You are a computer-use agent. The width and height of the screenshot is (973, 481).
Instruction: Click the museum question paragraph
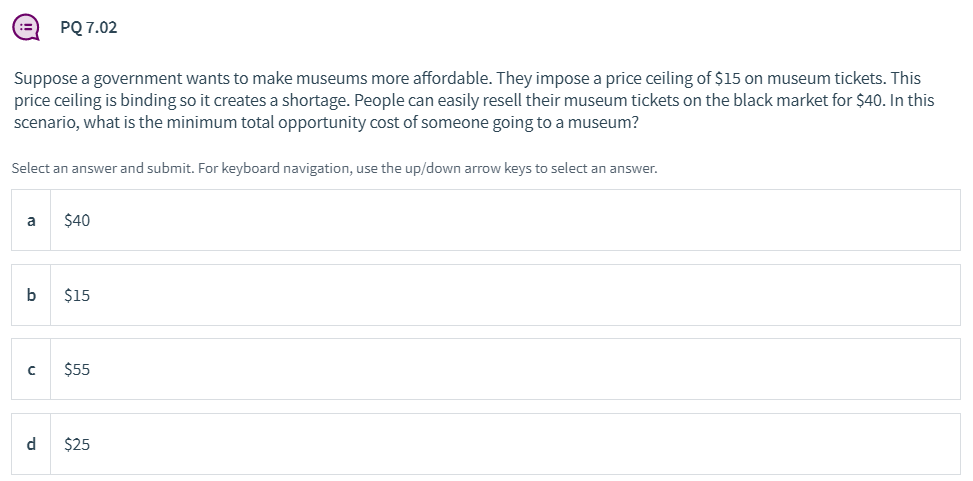[474, 101]
